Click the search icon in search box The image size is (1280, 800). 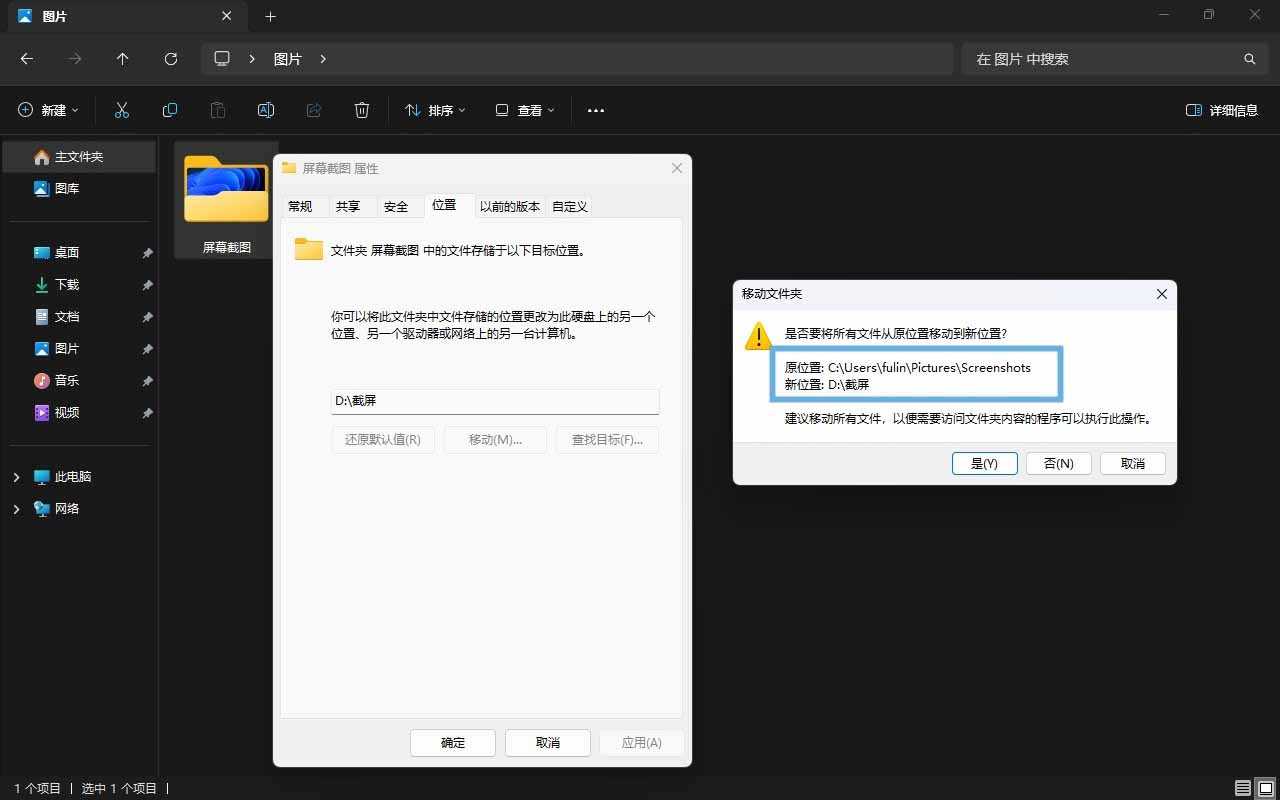pos(1250,59)
